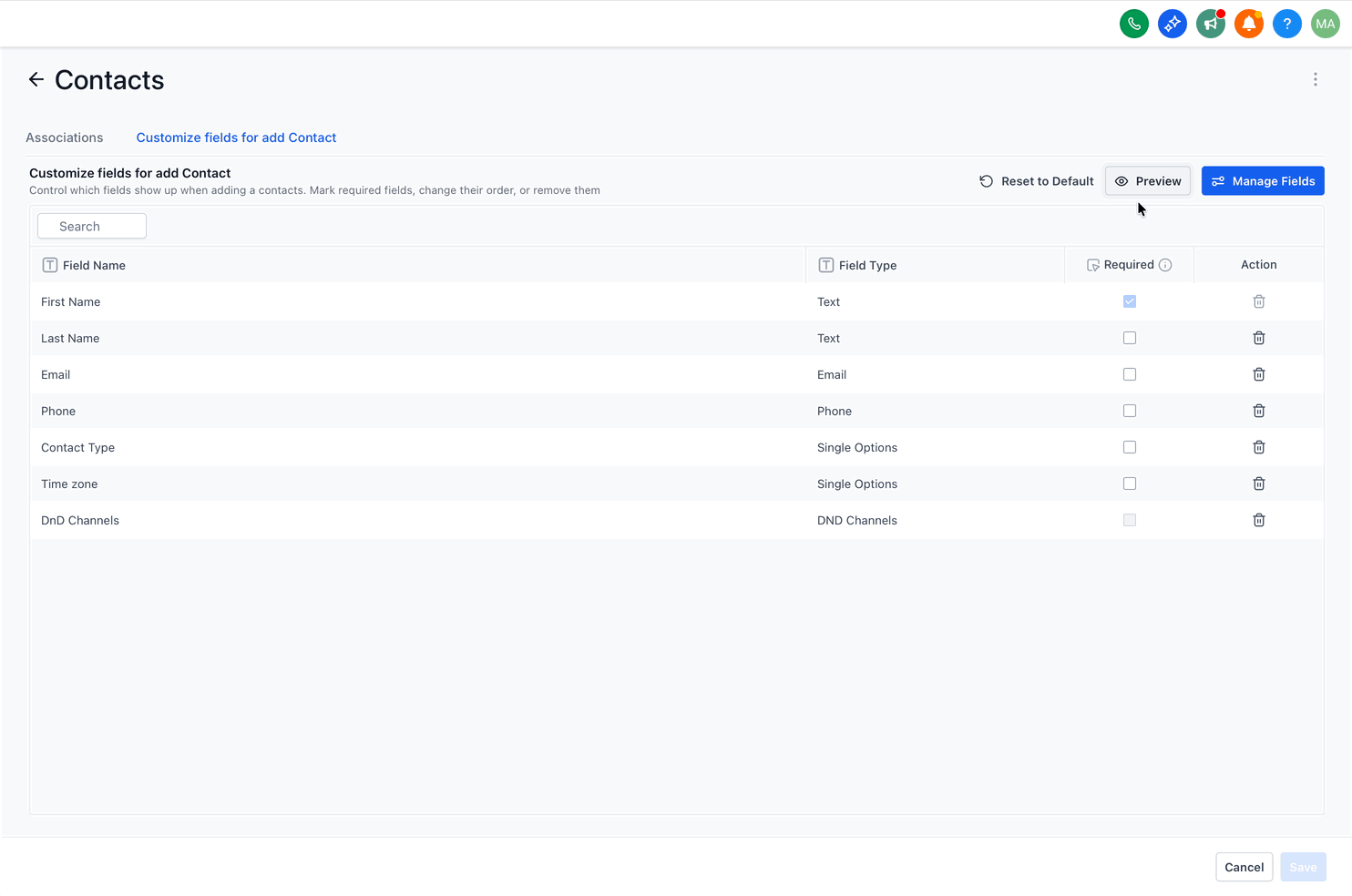Select the Time zone row text
This screenshot has height=896, width=1352.
69,484
